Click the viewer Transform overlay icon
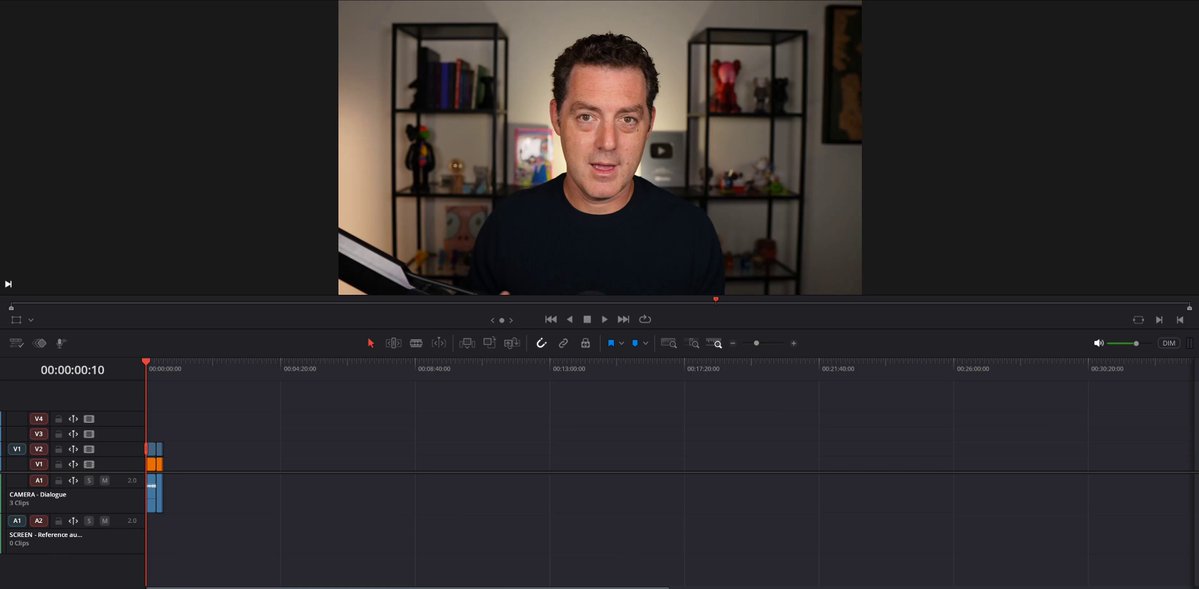The width and height of the screenshot is (1199, 589). coord(16,320)
